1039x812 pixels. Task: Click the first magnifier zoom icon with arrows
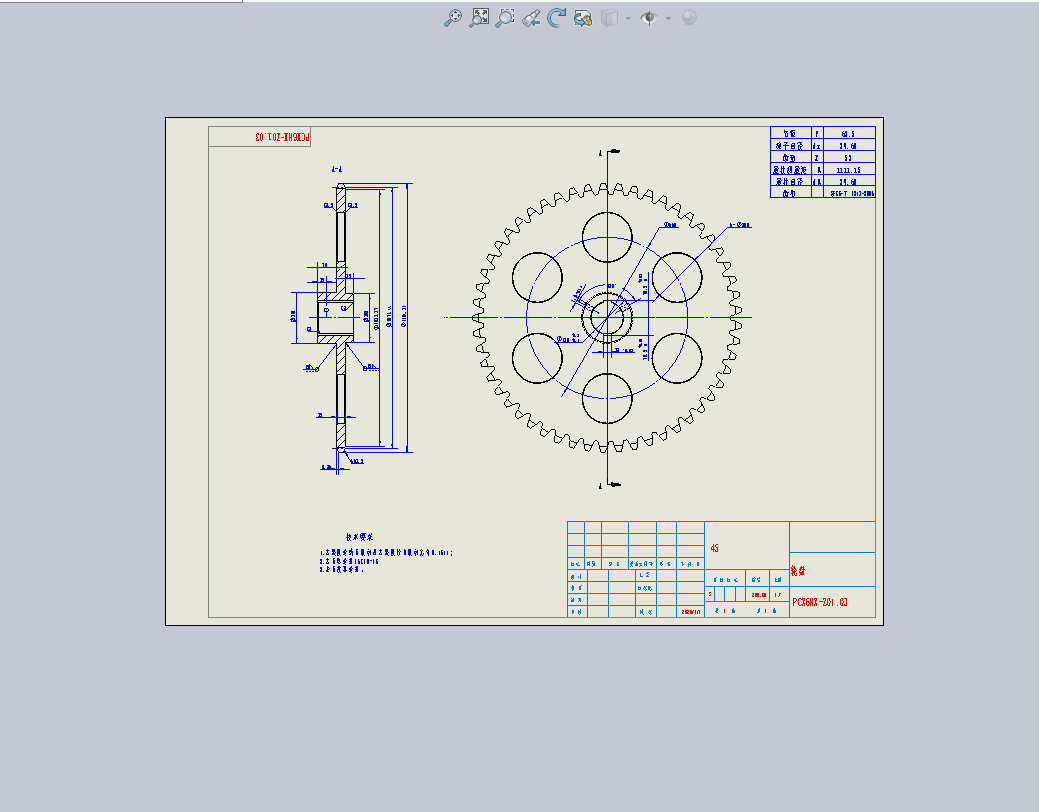pyautogui.click(x=453, y=18)
